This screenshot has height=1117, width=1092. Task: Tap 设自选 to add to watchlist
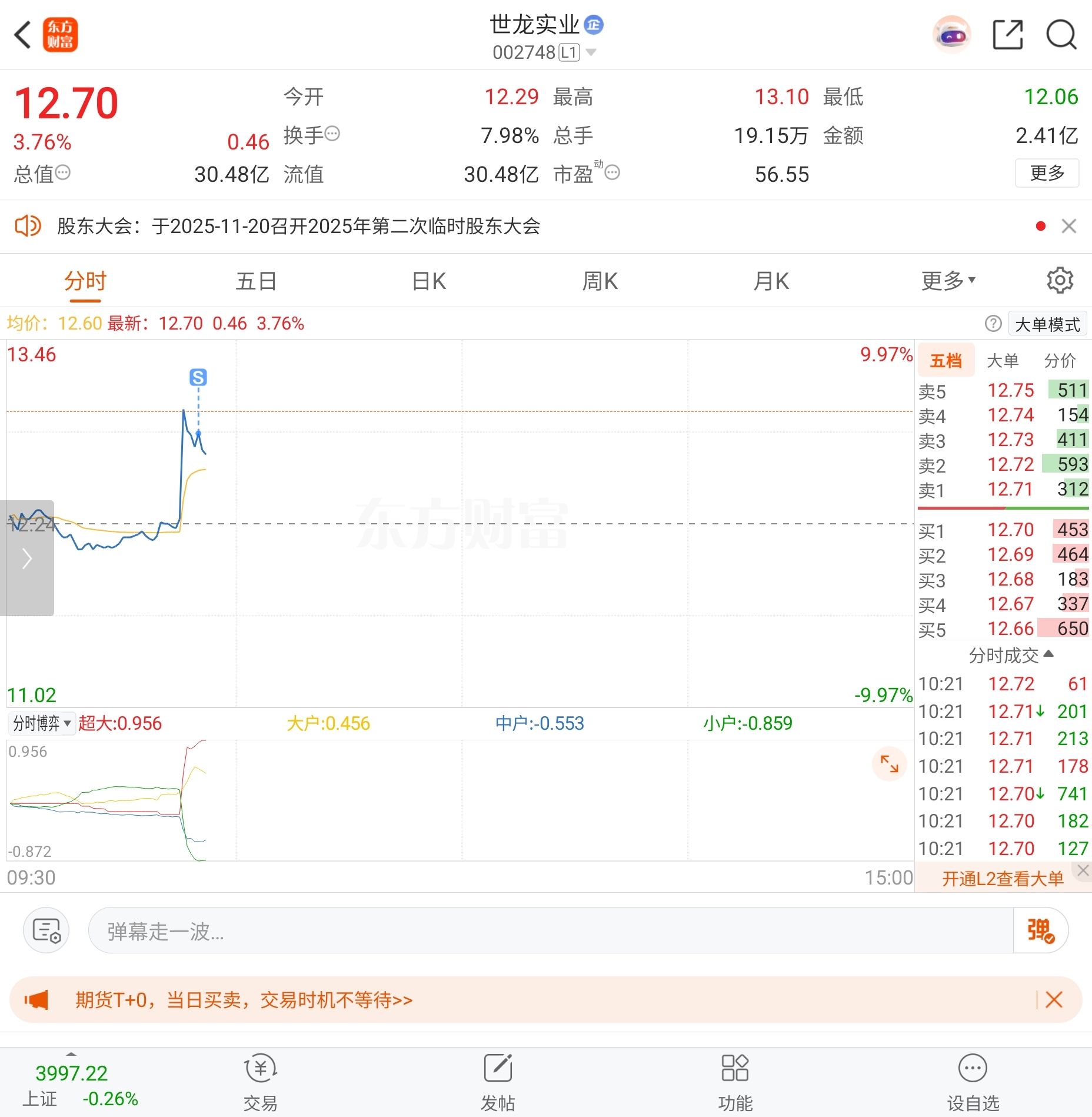[973, 1083]
